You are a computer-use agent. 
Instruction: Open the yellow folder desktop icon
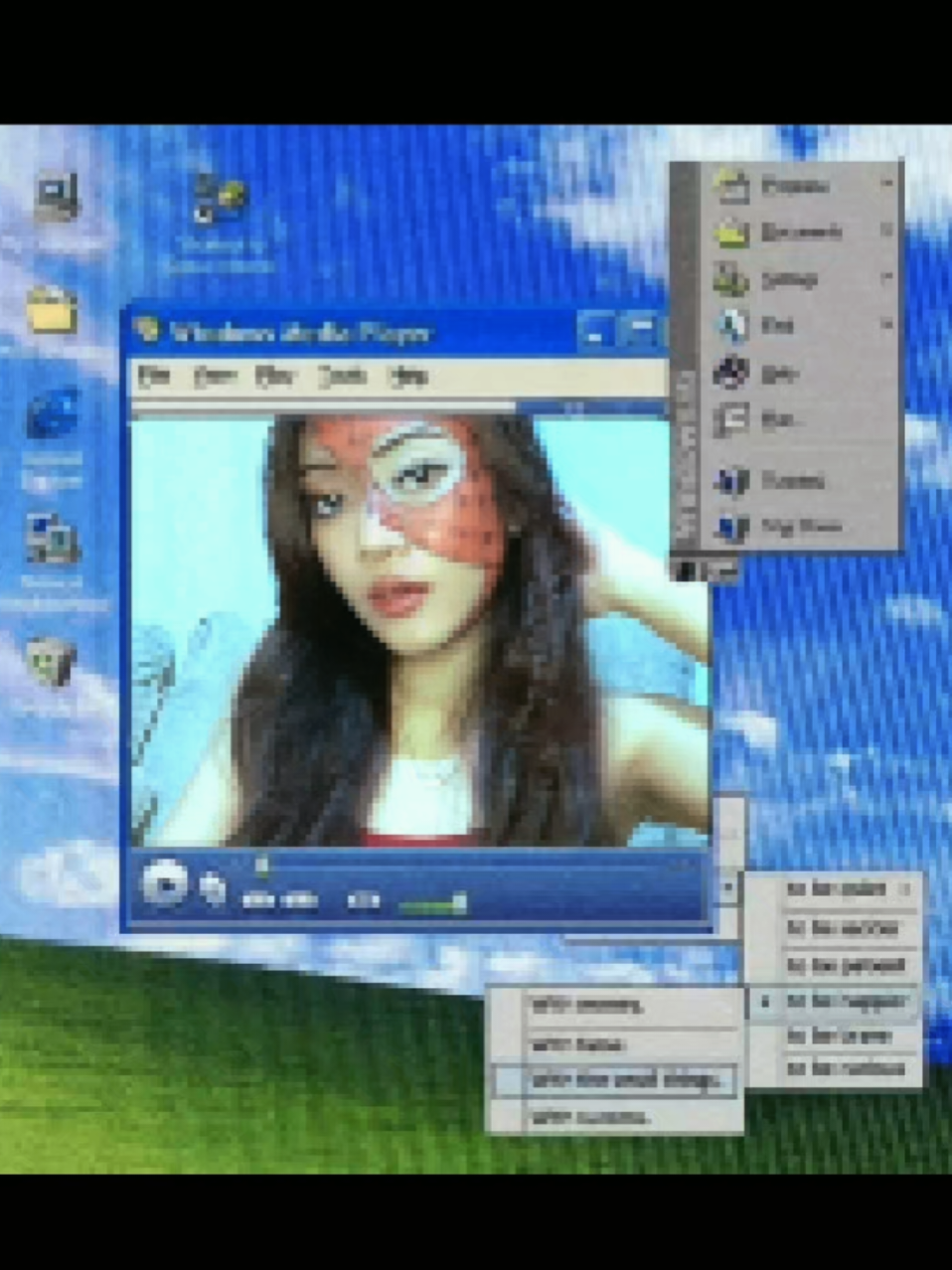[52, 309]
